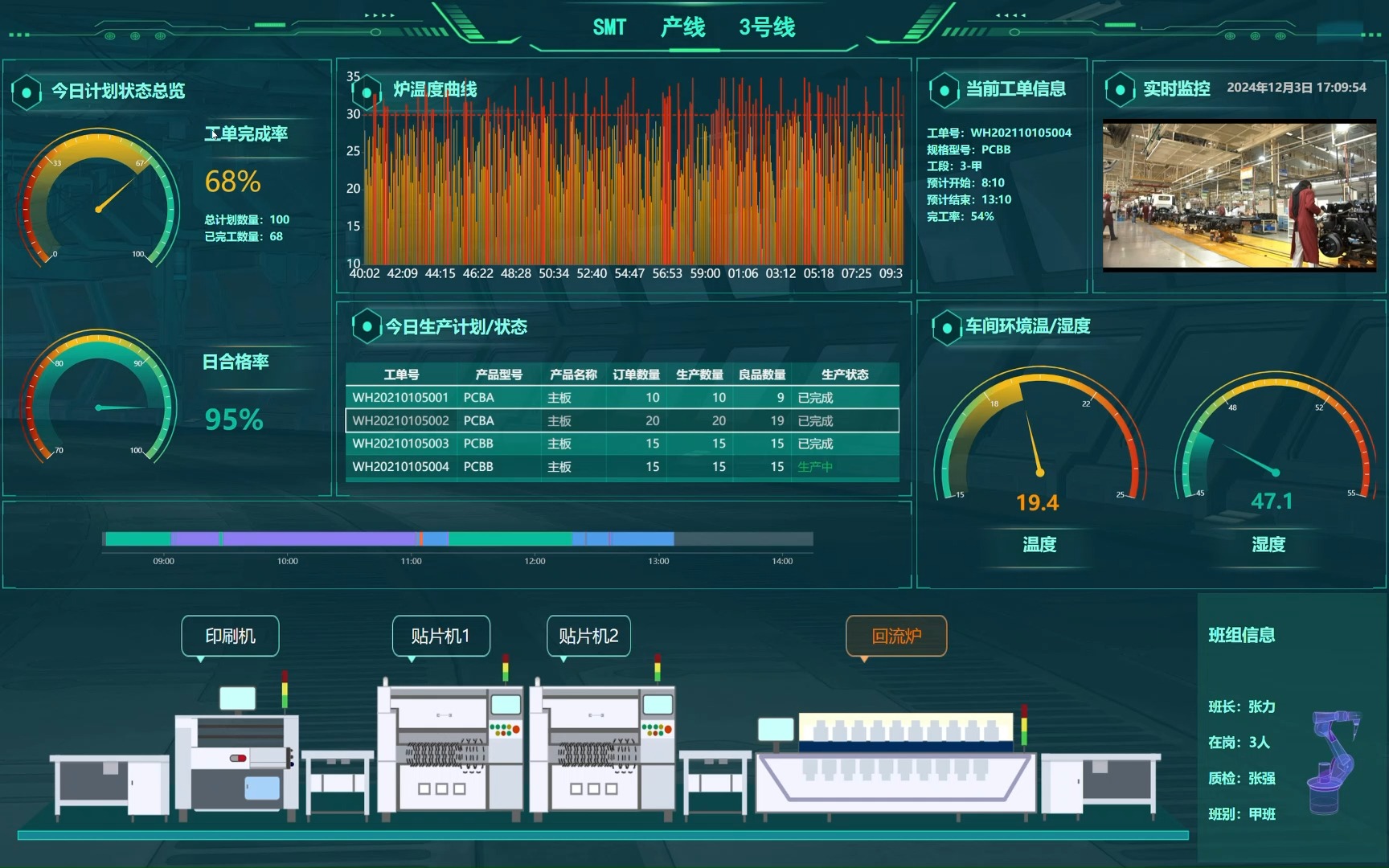Select the 贴片机2 placement machine graphic
The width and height of the screenshot is (1389, 868).
(x=602, y=749)
